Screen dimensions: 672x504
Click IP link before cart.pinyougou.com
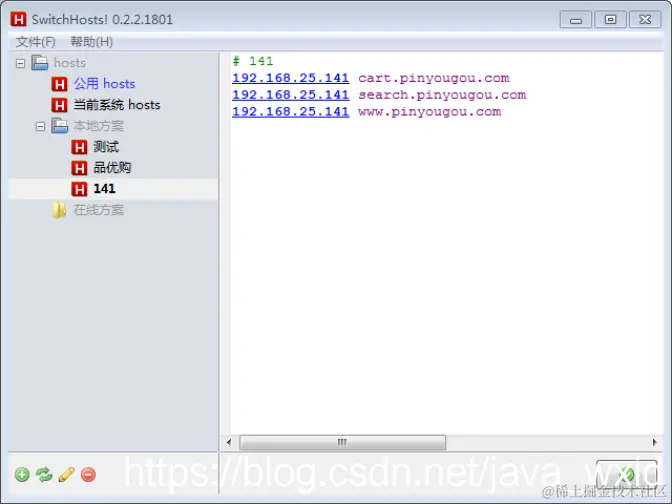click(x=291, y=78)
